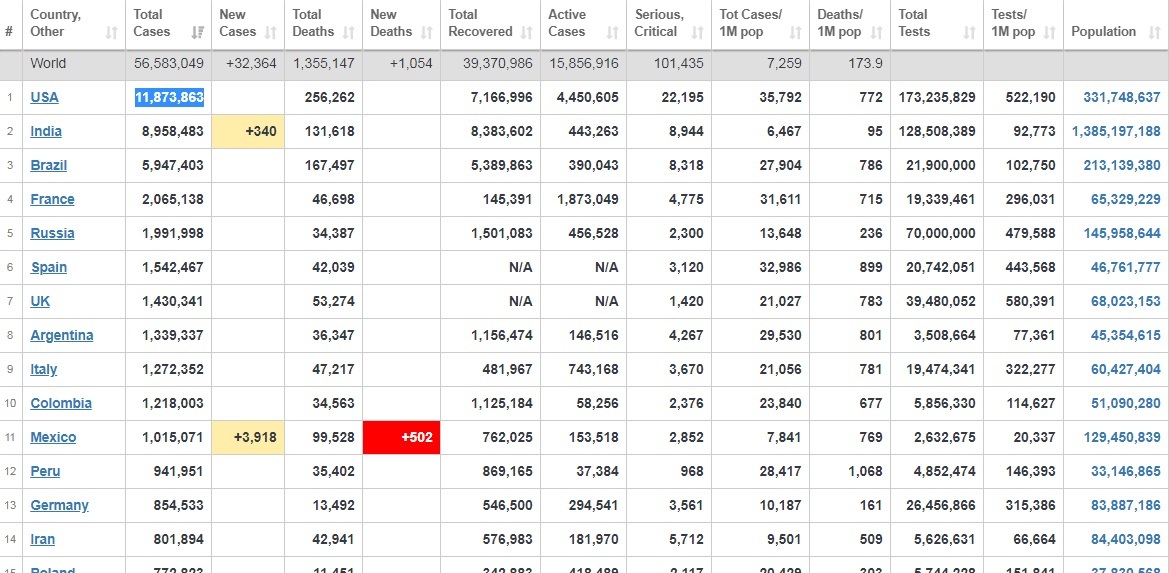Click the Total Cases sort arrow icon
The height and width of the screenshot is (573, 1169).
coord(198,33)
